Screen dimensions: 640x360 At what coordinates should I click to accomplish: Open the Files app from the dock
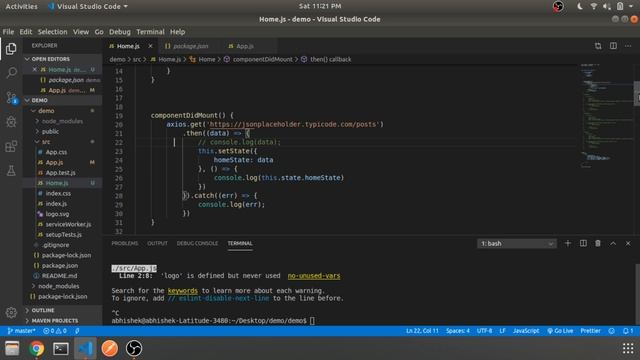point(12,348)
